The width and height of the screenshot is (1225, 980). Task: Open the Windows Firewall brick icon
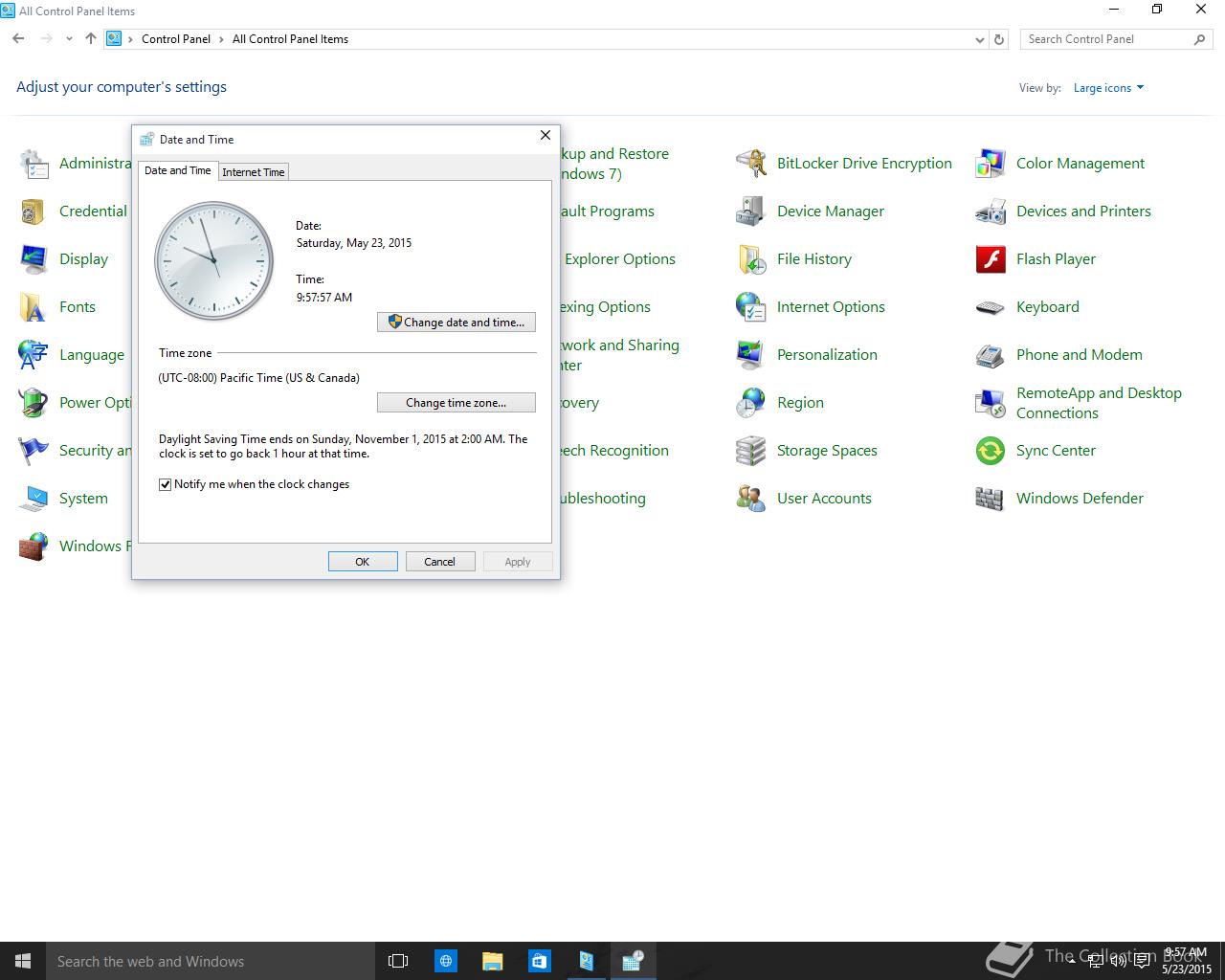pyautogui.click(x=33, y=546)
